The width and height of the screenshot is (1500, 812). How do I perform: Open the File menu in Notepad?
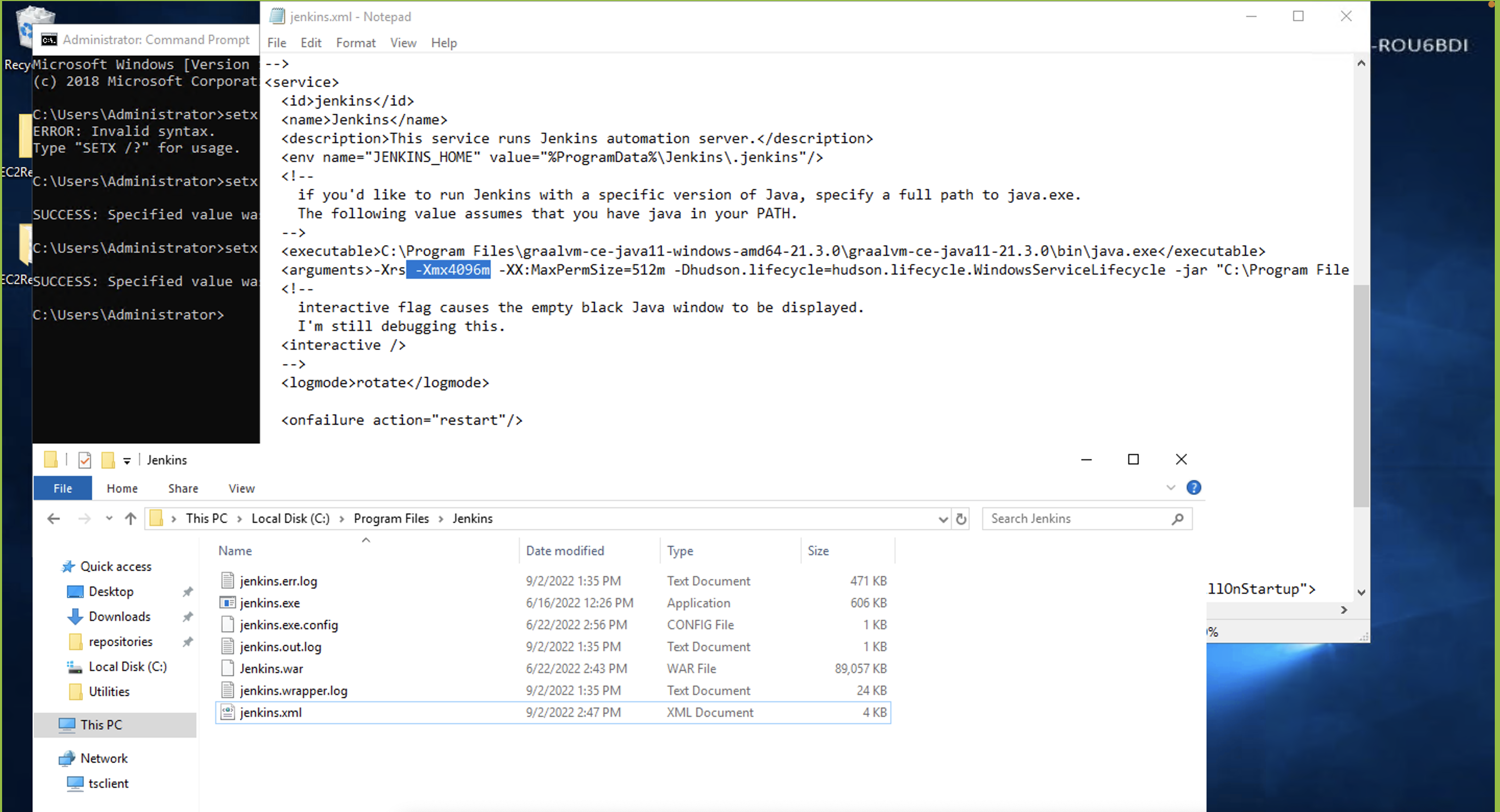(277, 43)
